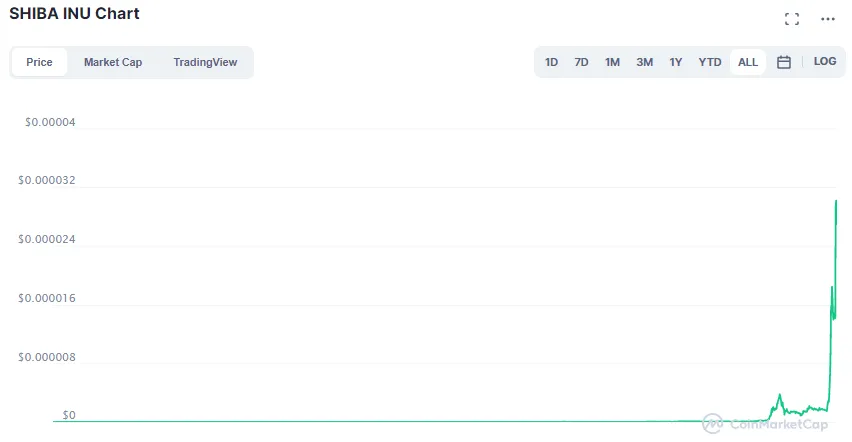Select the 1D time range
The height and width of the screenshot is (442, 852).
pos(551,62)
